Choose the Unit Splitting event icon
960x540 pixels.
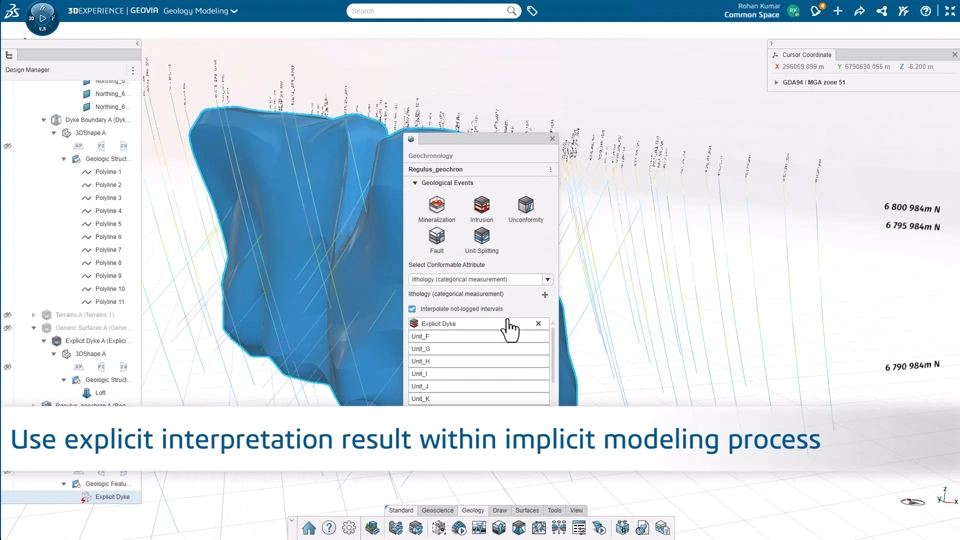tap(482, 236)
